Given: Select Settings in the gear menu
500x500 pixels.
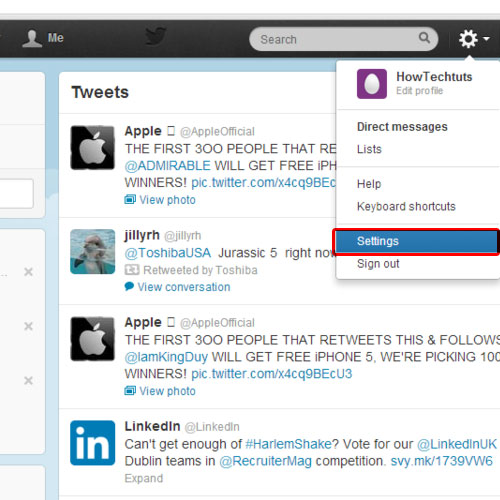Looking at the screenshot, I should pos(416,241).
